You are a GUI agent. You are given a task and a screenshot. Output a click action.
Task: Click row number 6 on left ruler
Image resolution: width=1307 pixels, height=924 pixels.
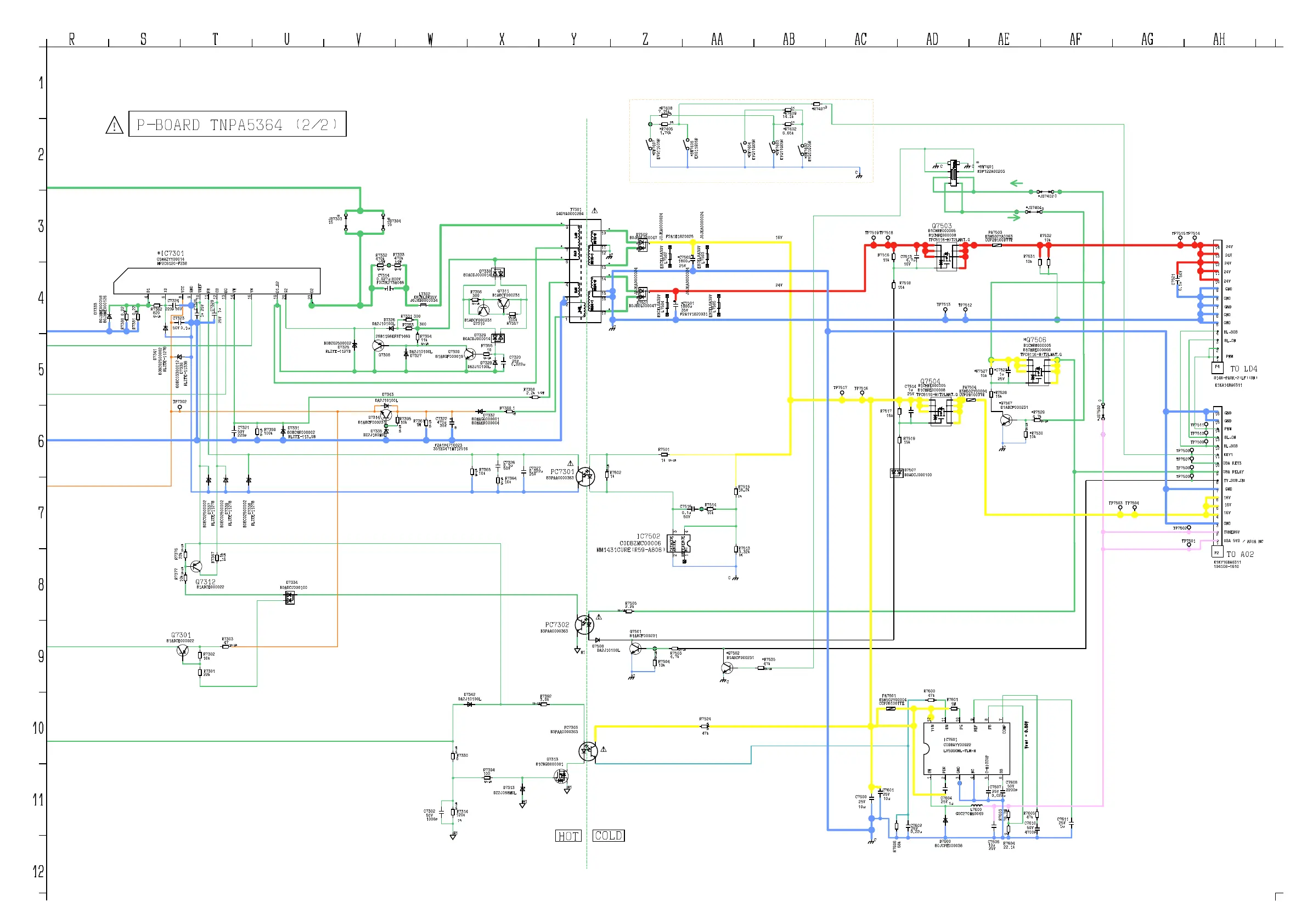pos(41,441)
